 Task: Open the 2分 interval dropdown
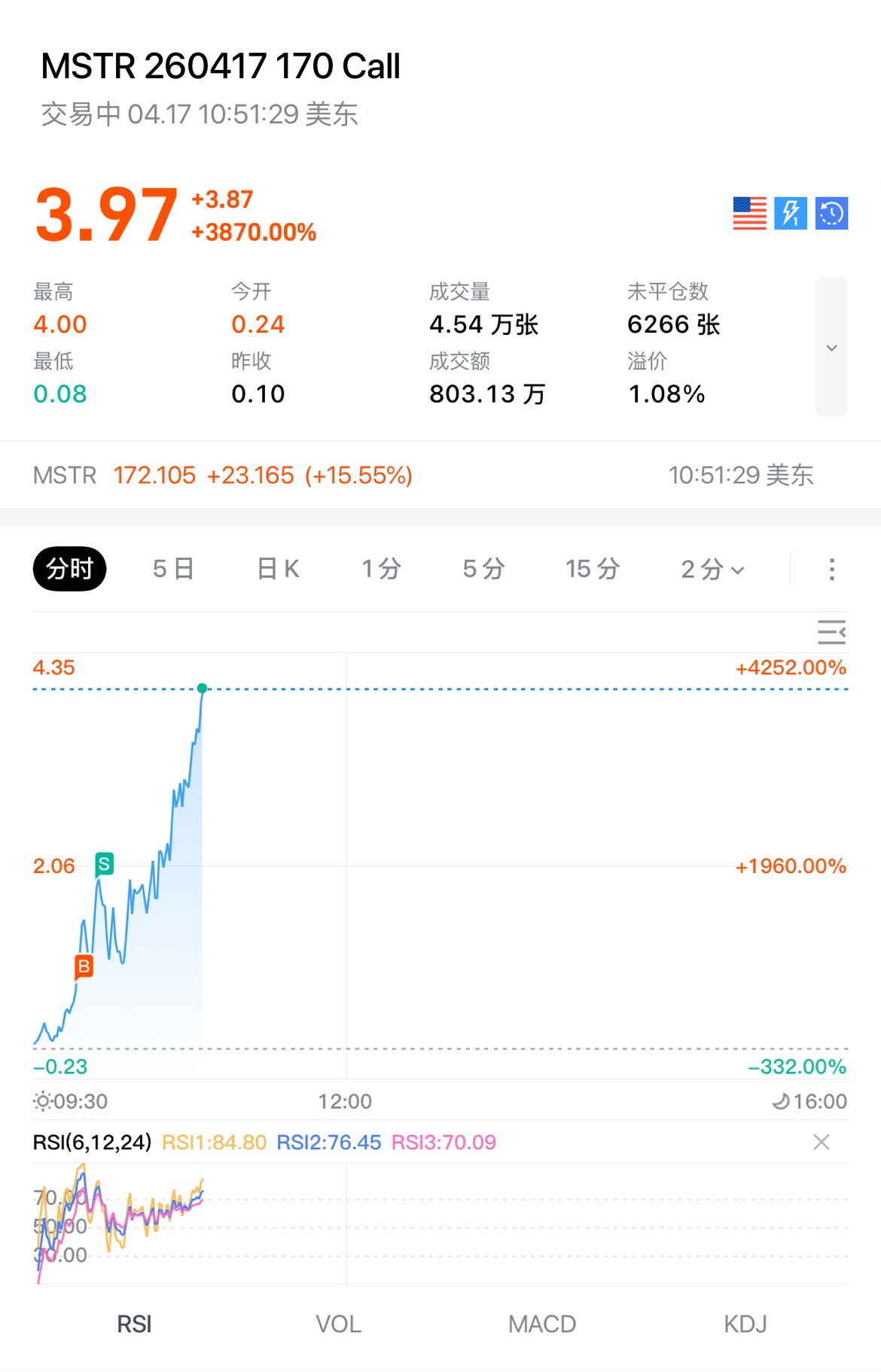pos(712,569)
